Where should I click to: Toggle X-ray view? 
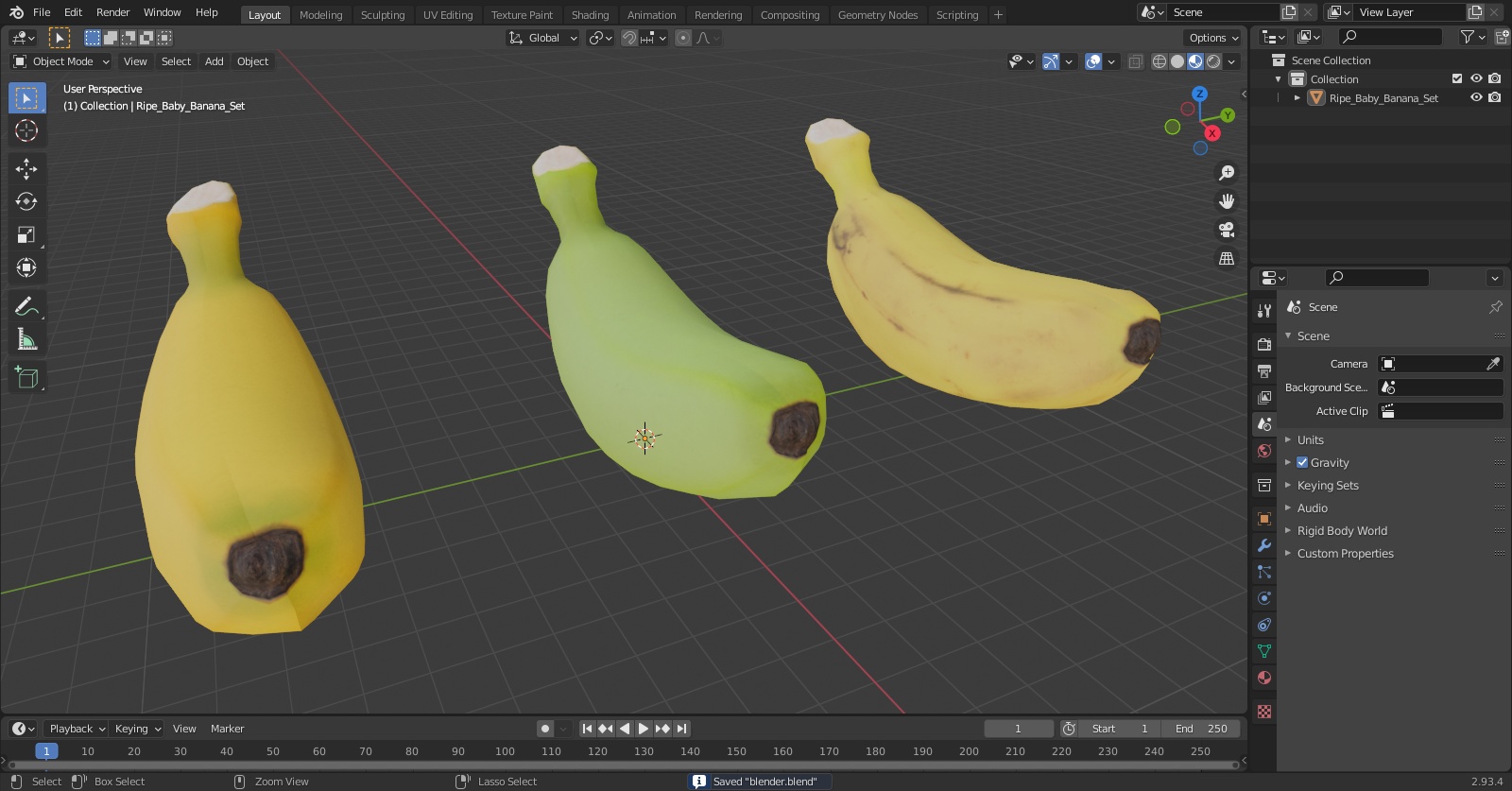pos(1135,61)
